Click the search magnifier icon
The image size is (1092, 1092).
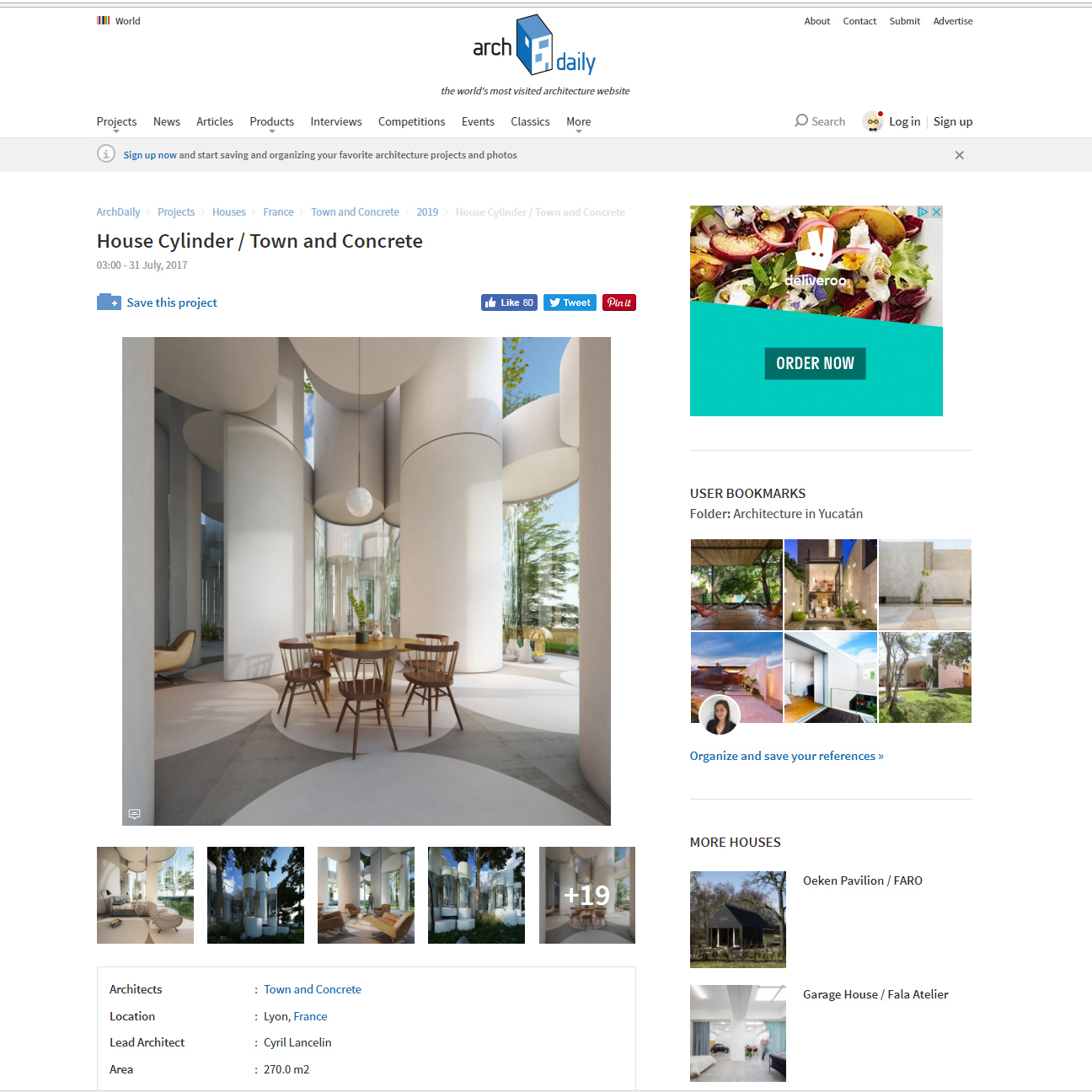[x=801, y=120]
